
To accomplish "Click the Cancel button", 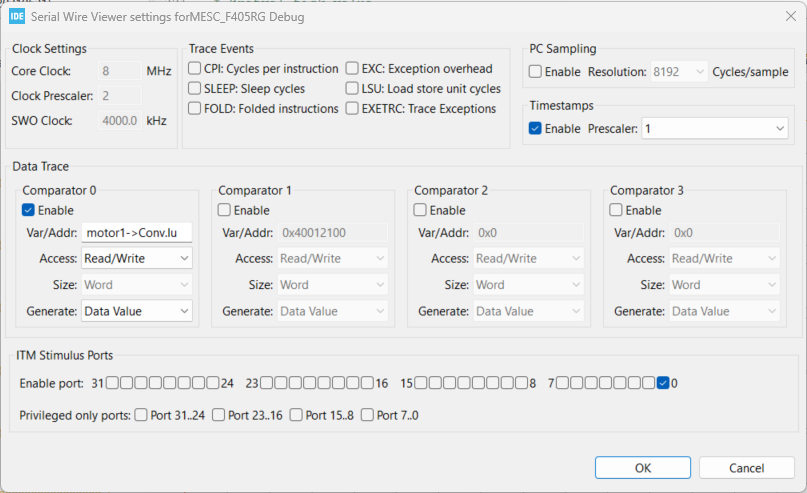I will [747, 467].
